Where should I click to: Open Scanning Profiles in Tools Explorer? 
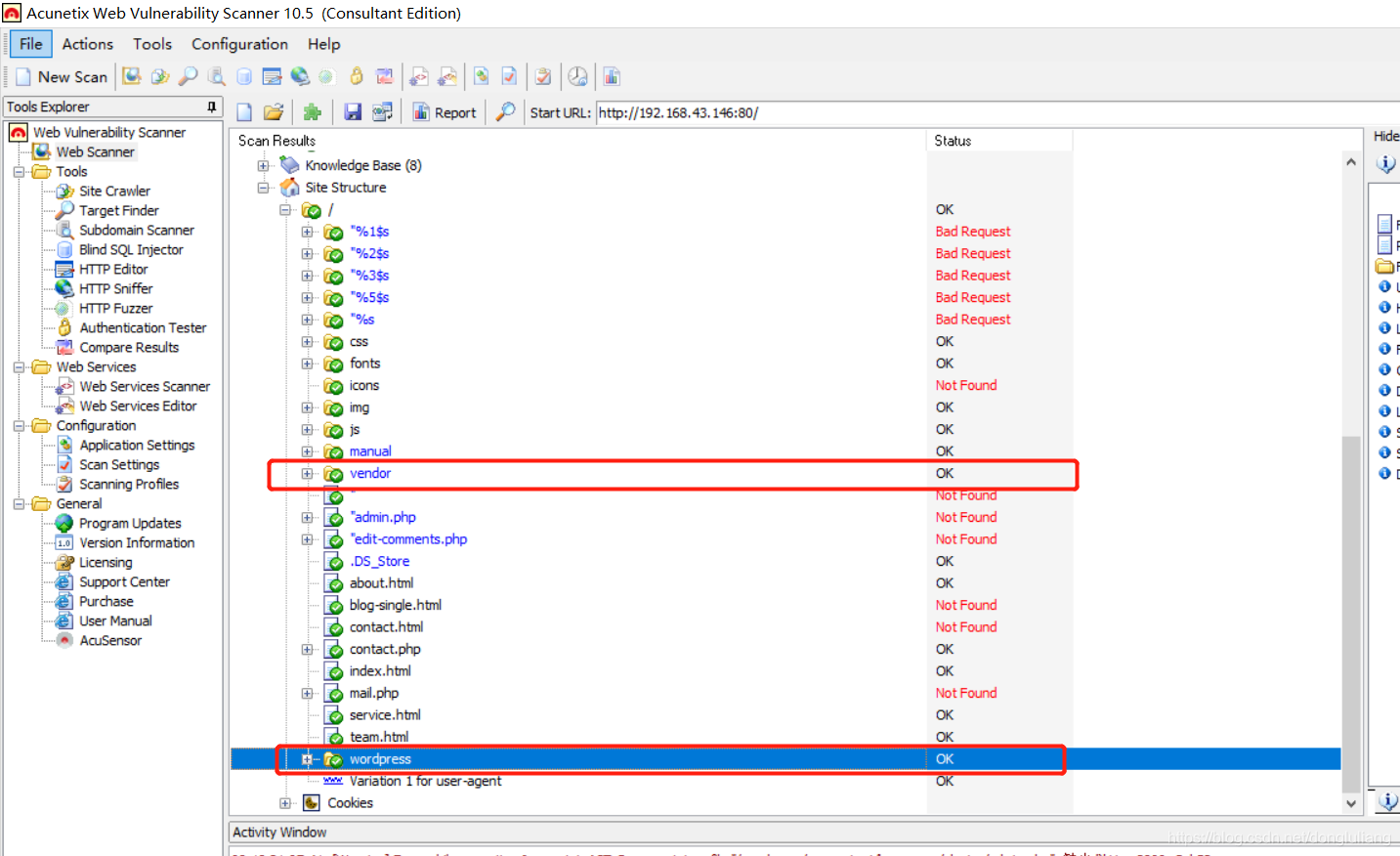pyautogui.click(x=129, y=485)
